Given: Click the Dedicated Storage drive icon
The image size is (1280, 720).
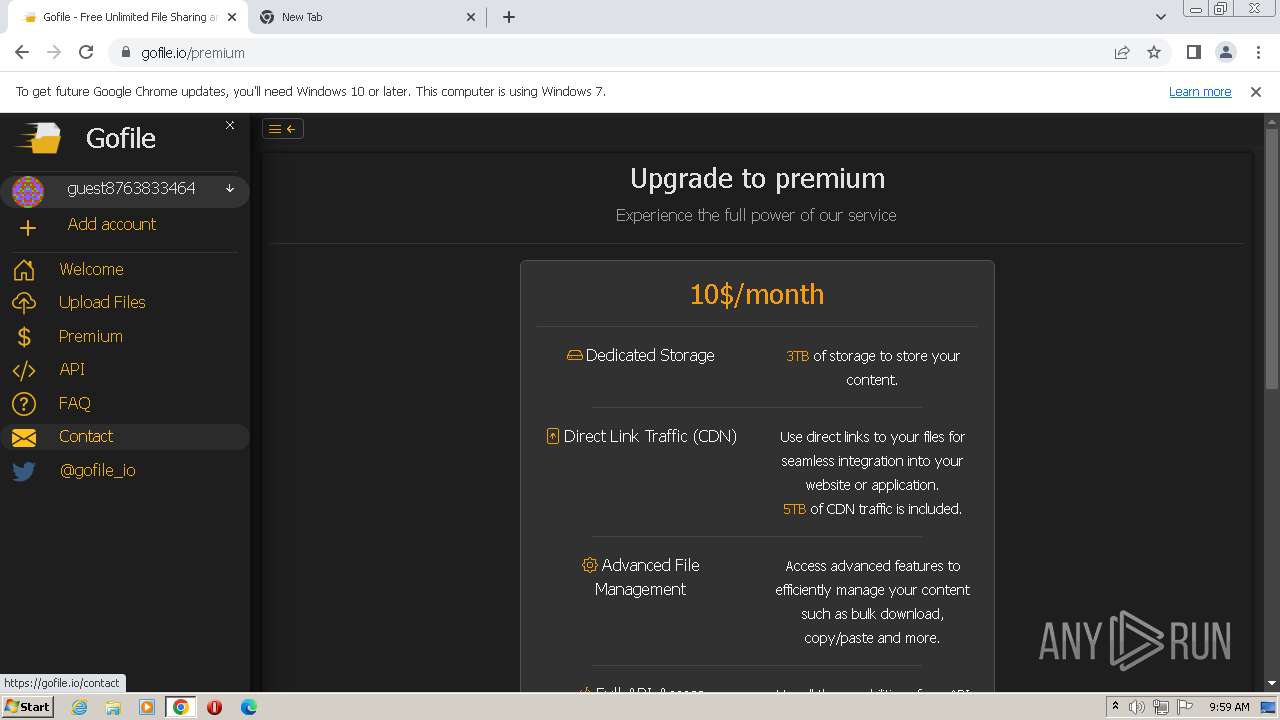Looking at the screenshot, I should pos(574,355).
